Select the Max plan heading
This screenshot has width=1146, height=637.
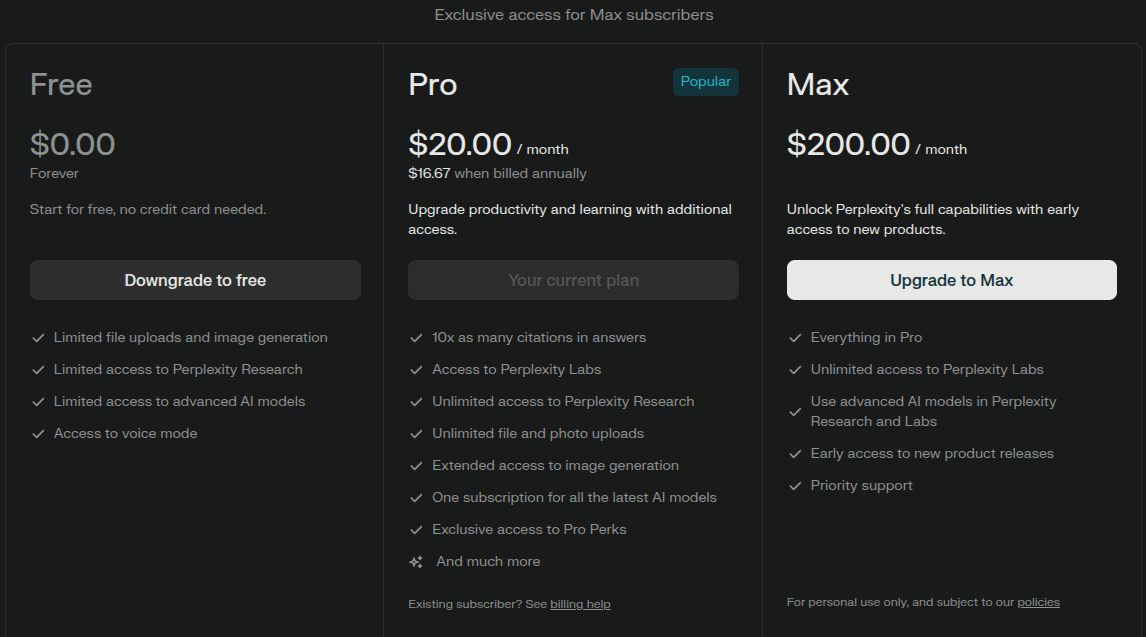[818, 85]
